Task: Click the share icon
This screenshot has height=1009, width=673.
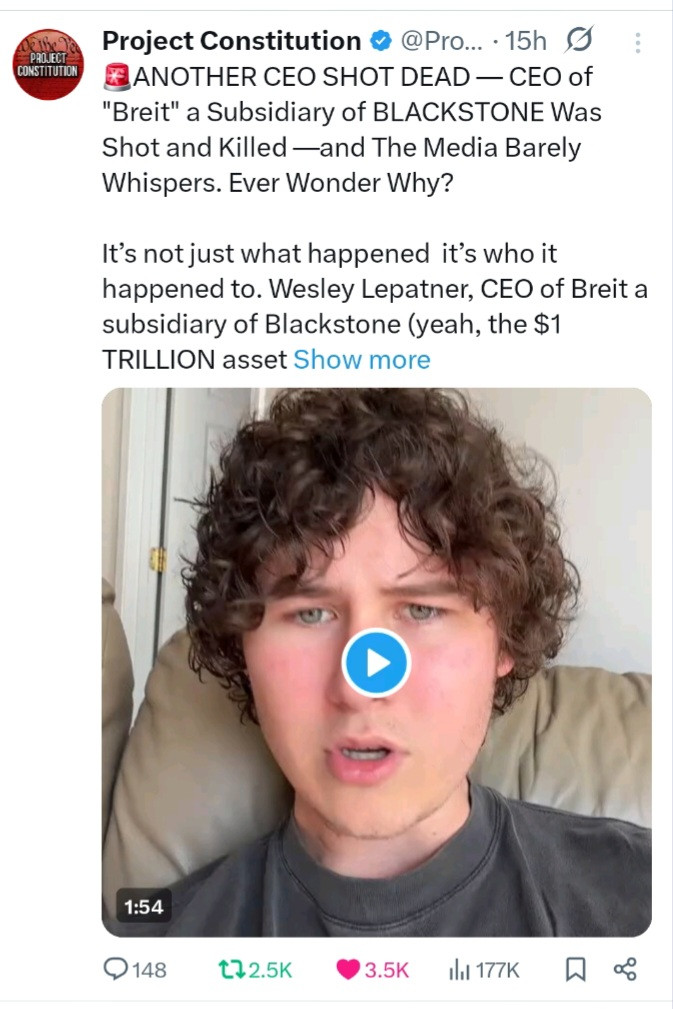Action: pos(625,969)
